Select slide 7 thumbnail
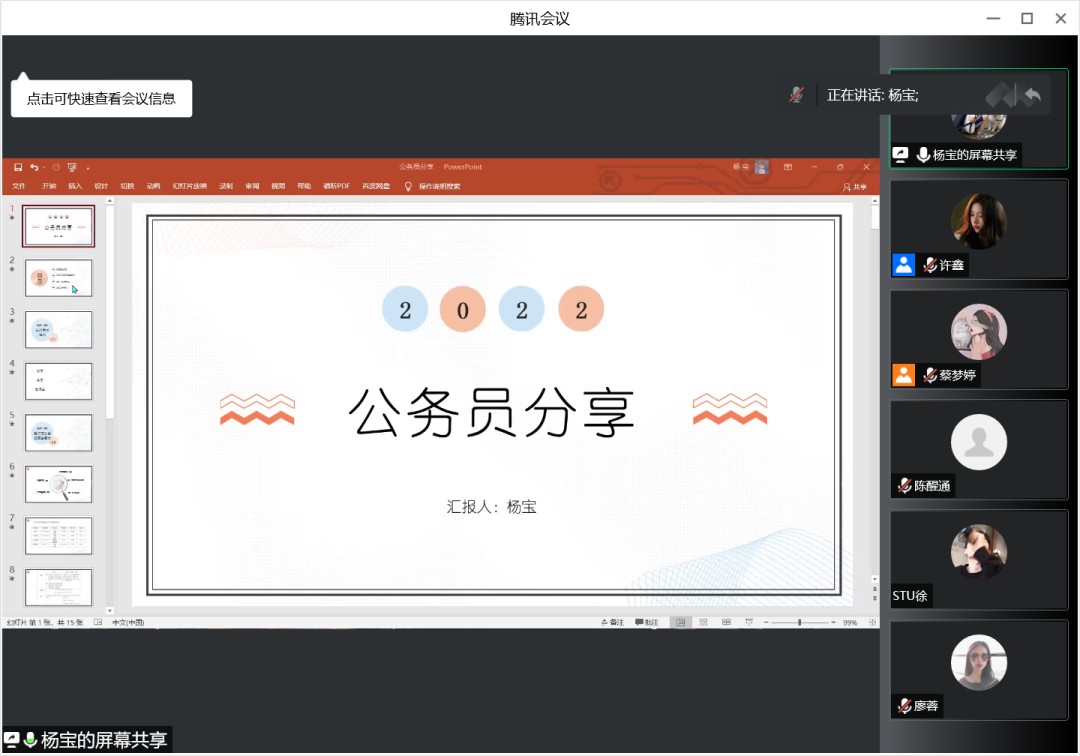The width and height of the screenshot is (1080, 756). pyautogui.click(x=59, y=536)
